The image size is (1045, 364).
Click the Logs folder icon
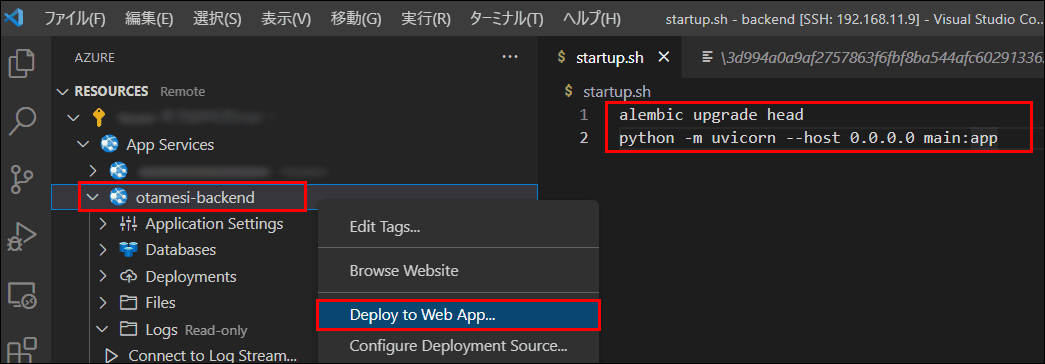point(129,329)
